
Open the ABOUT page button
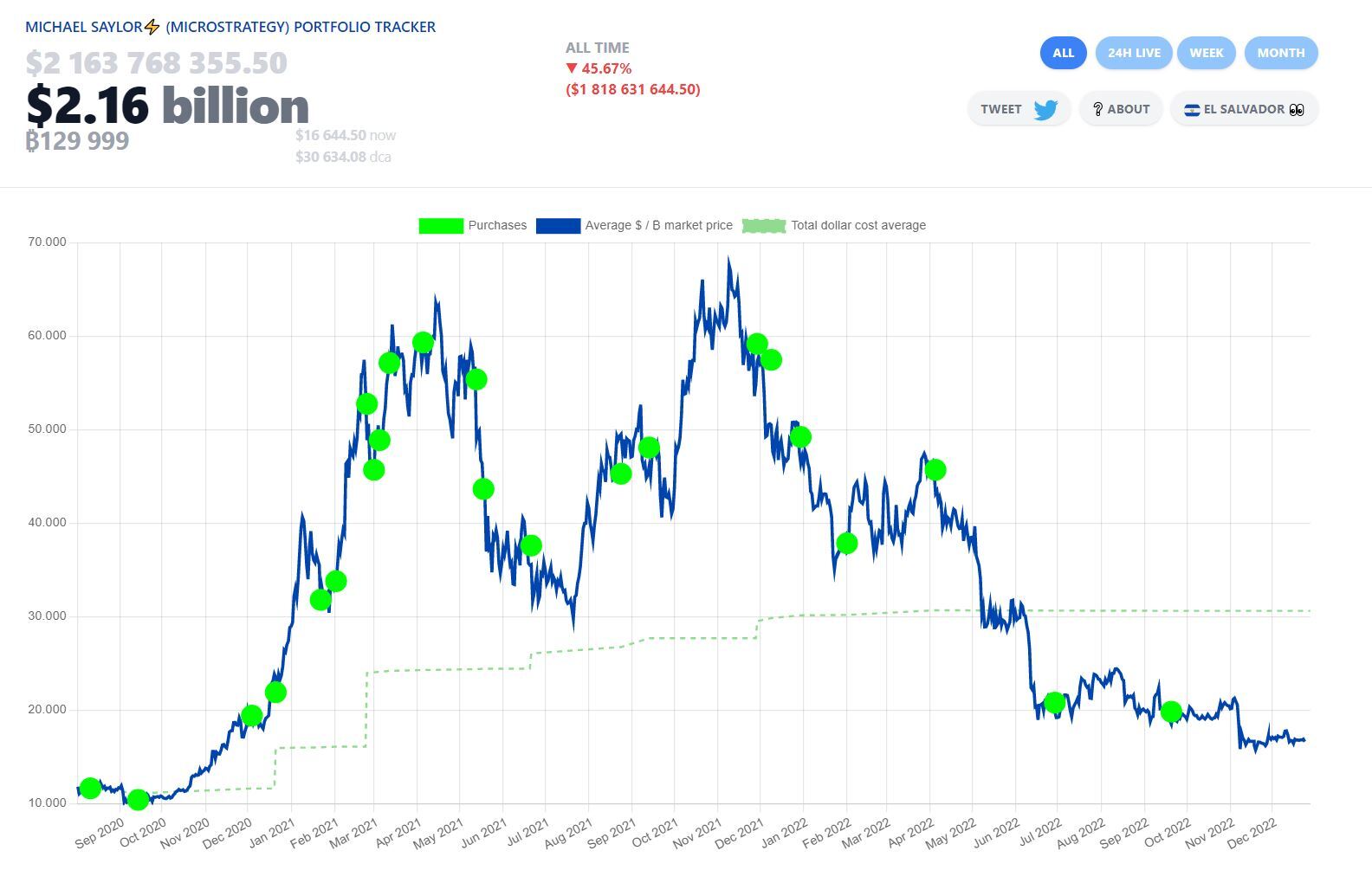pyautogui.click(x=1121, y=109)
